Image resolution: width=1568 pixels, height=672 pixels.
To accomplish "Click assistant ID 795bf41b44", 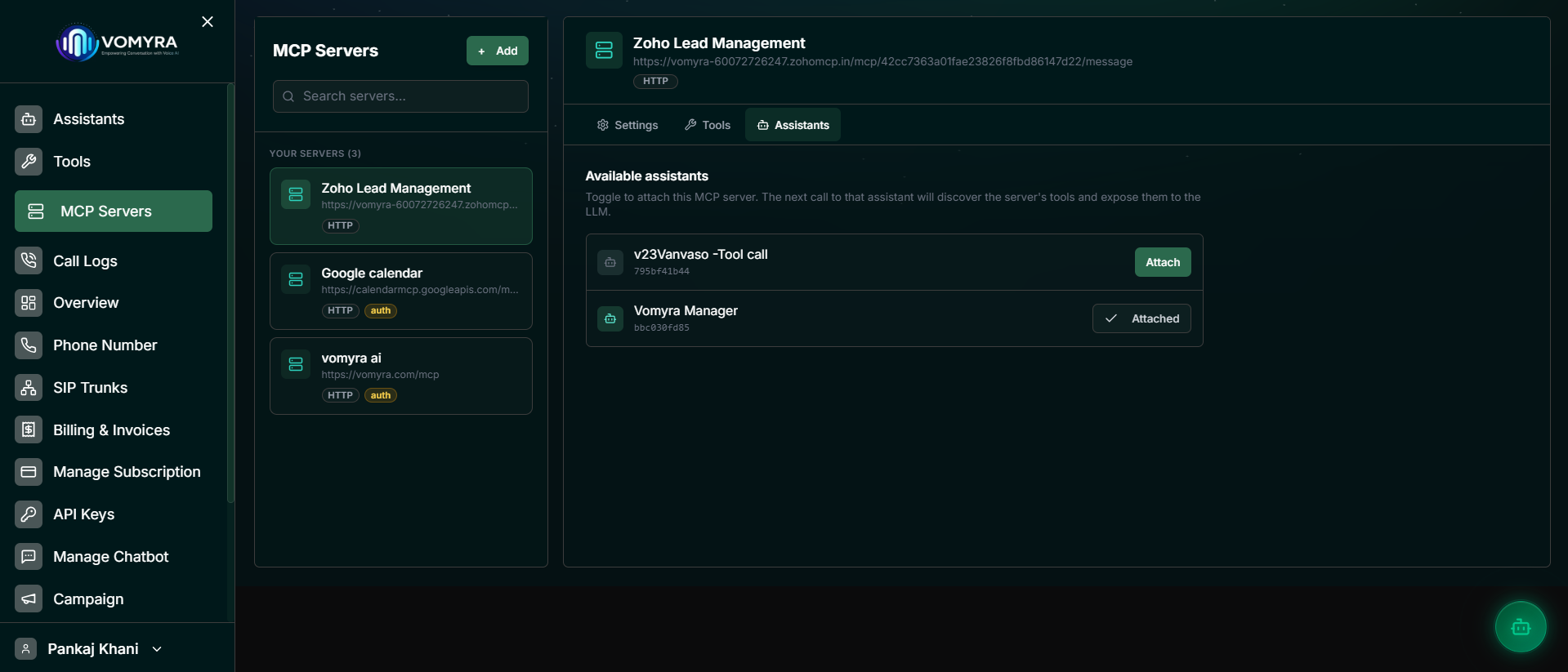I will point(662,272).
